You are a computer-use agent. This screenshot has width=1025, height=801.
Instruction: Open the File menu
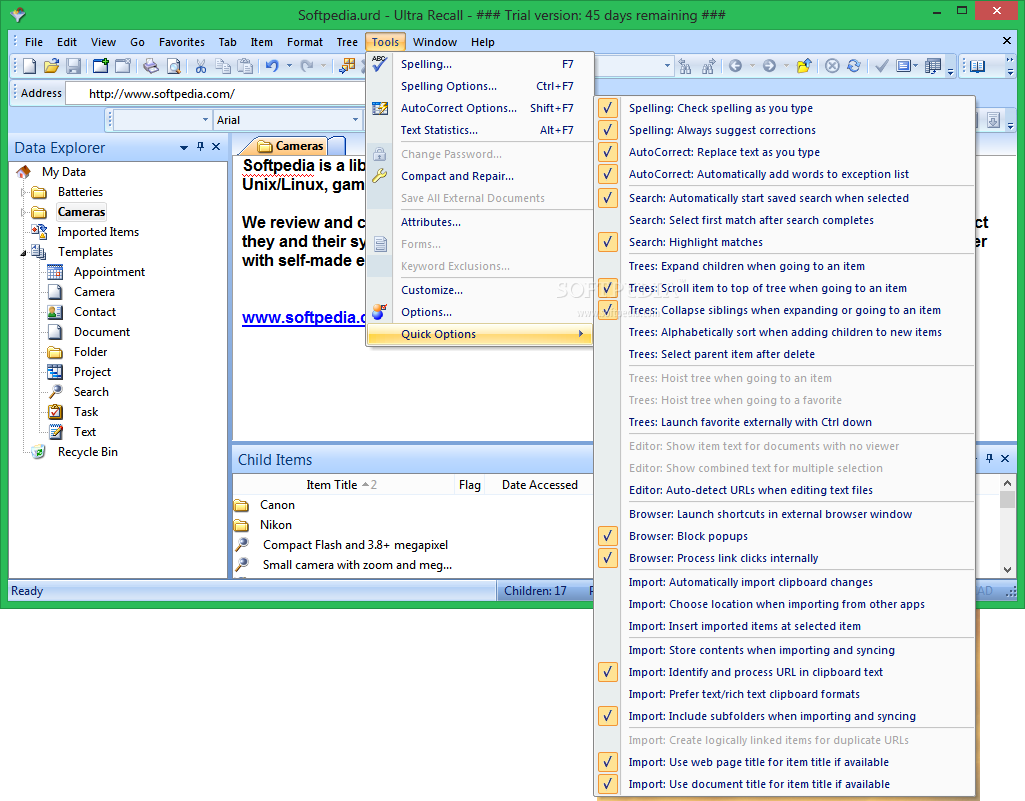[x=34, y=42]
